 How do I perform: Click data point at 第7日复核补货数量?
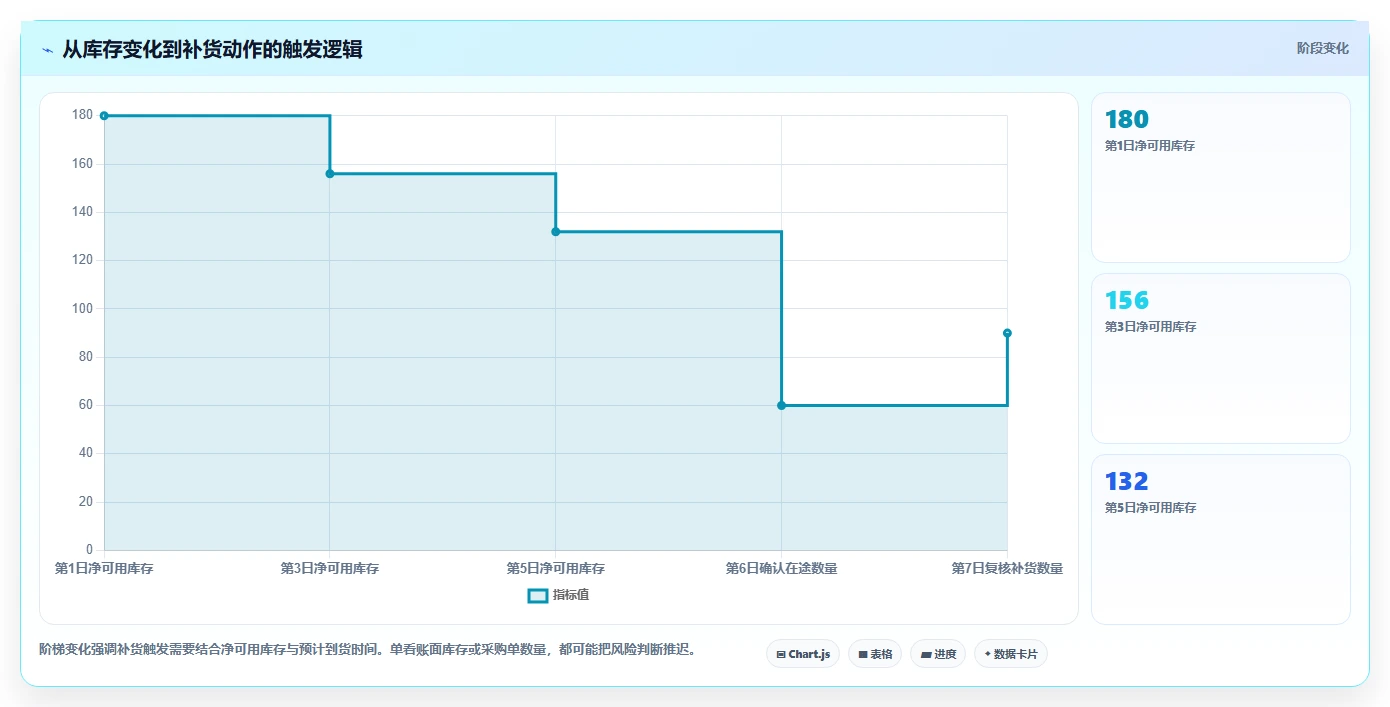[1007, 333]
